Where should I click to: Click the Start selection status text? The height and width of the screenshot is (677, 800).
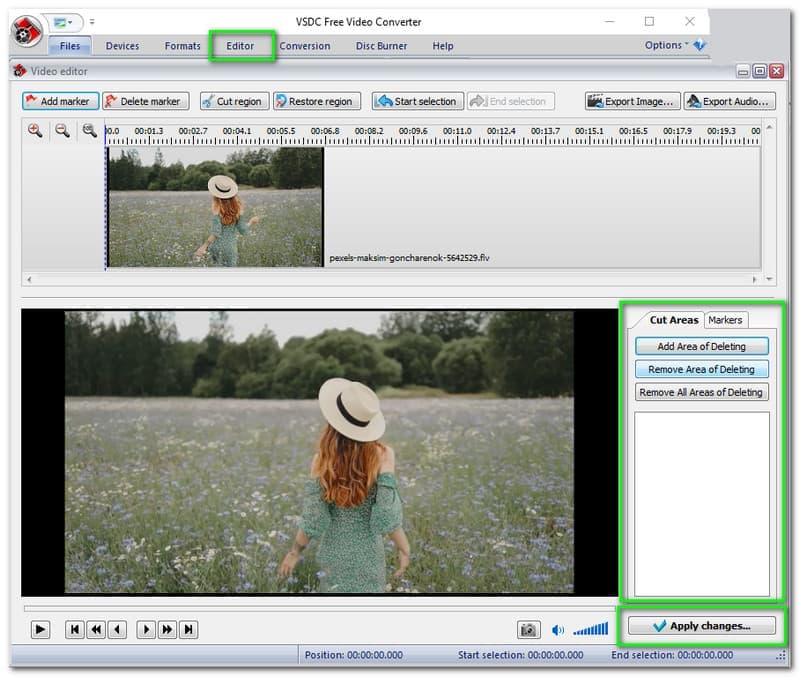tap(520, 655)
